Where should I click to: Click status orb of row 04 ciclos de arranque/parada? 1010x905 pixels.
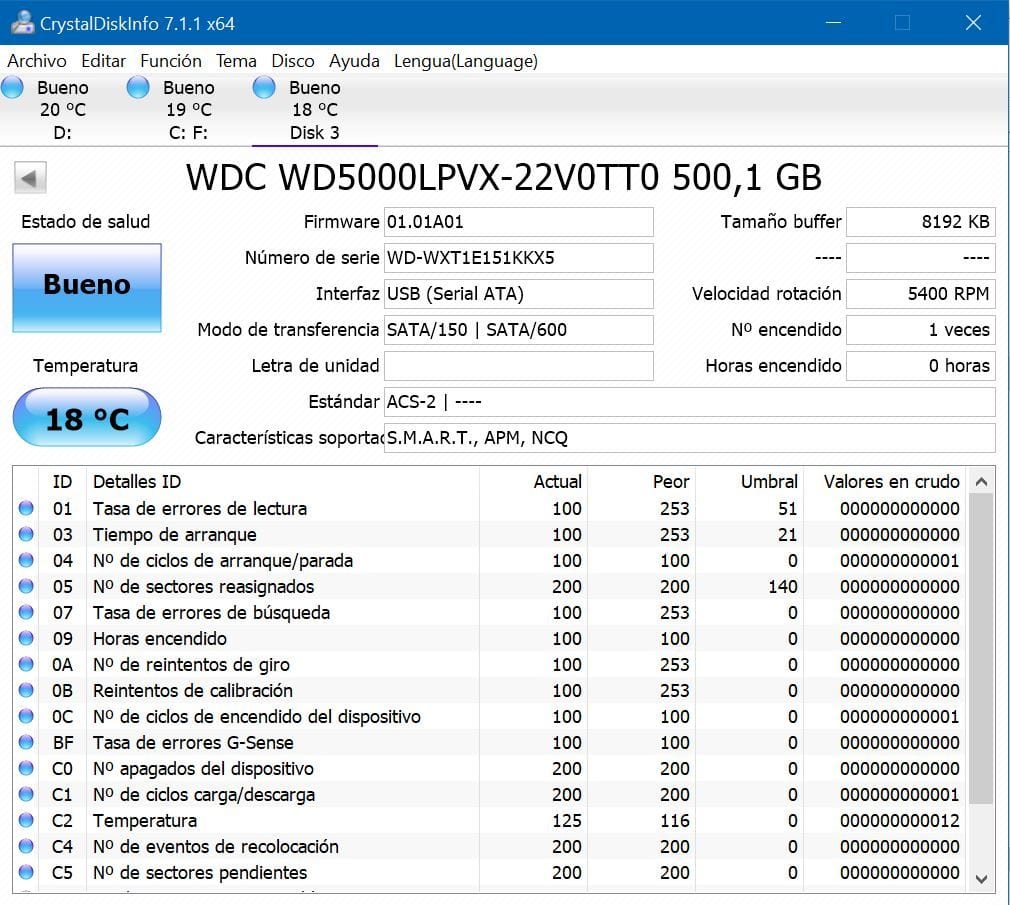point(26,560)
